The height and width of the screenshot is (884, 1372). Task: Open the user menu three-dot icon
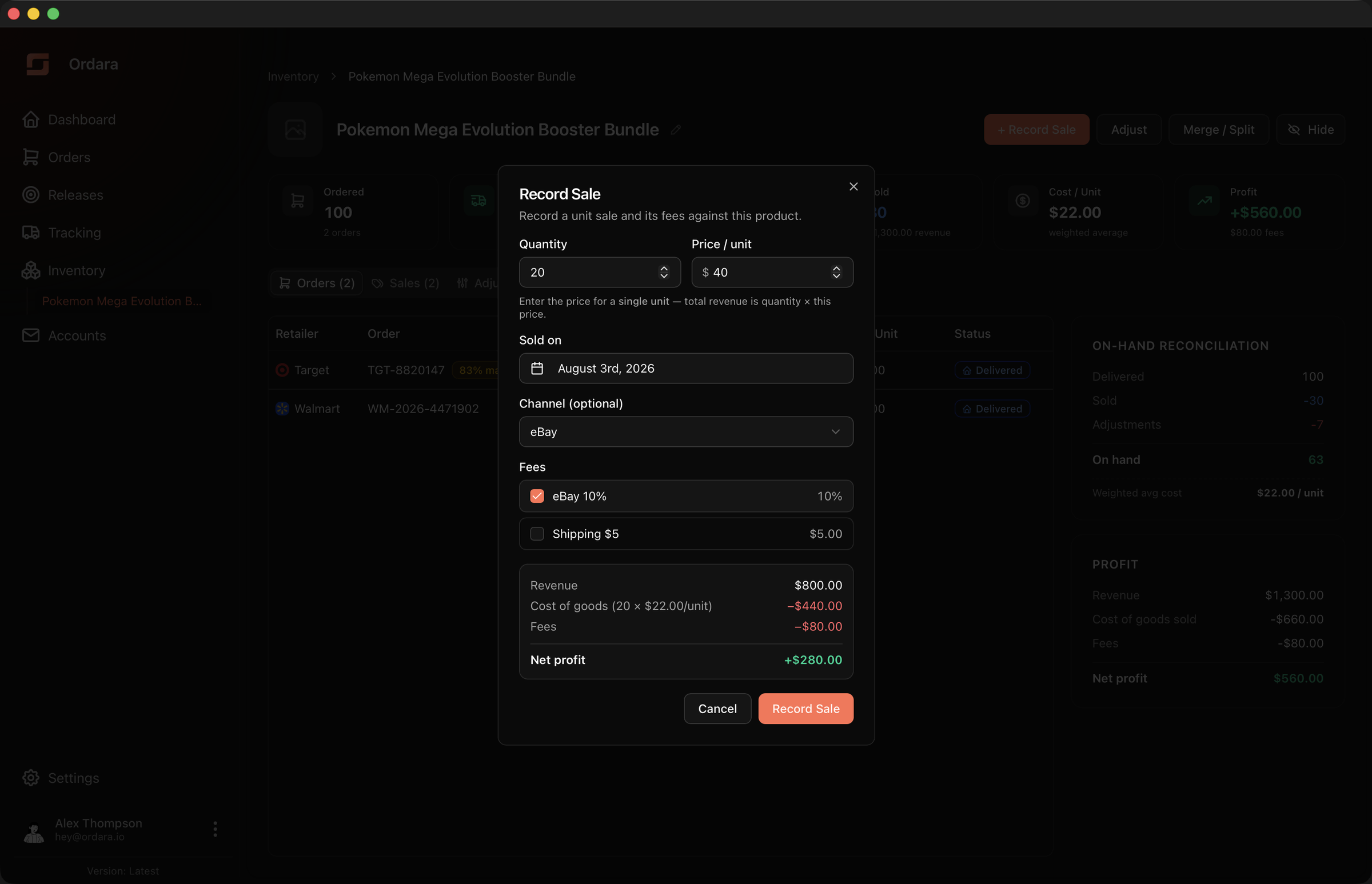pyautogui.click(x=216, y=829)
